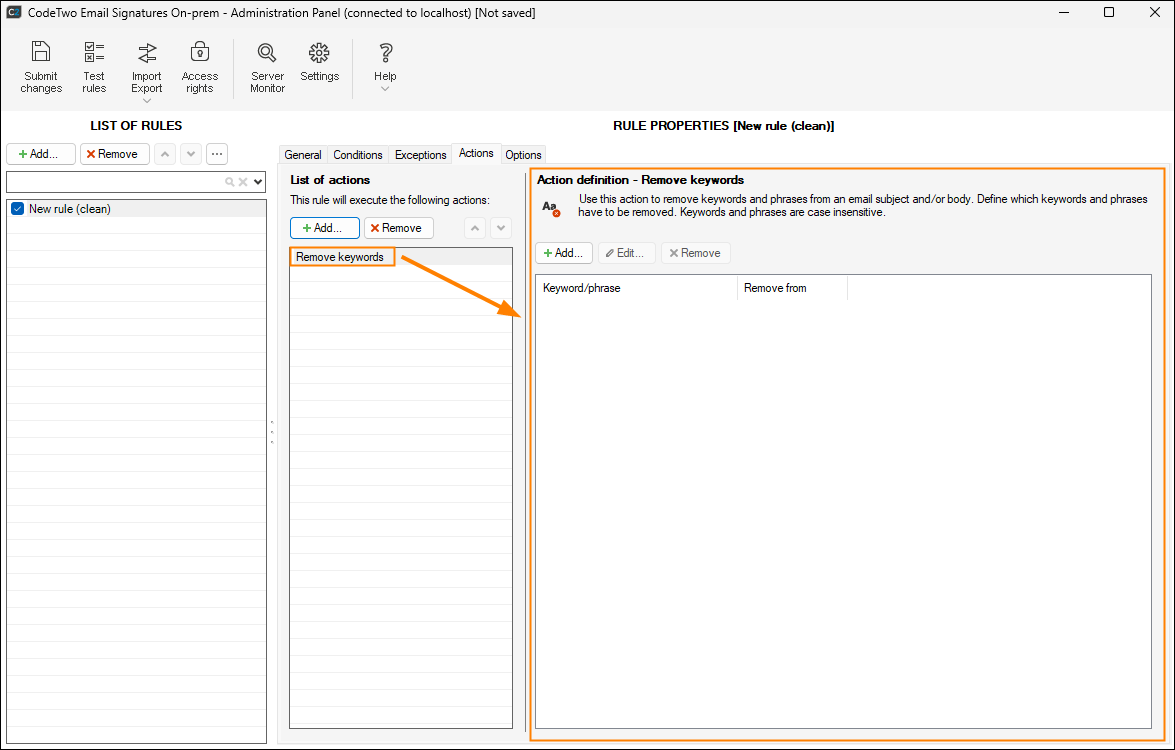Click Add in Action definition panel
The width and height of the screenshot is (1175, 750).
coord(564,253)
